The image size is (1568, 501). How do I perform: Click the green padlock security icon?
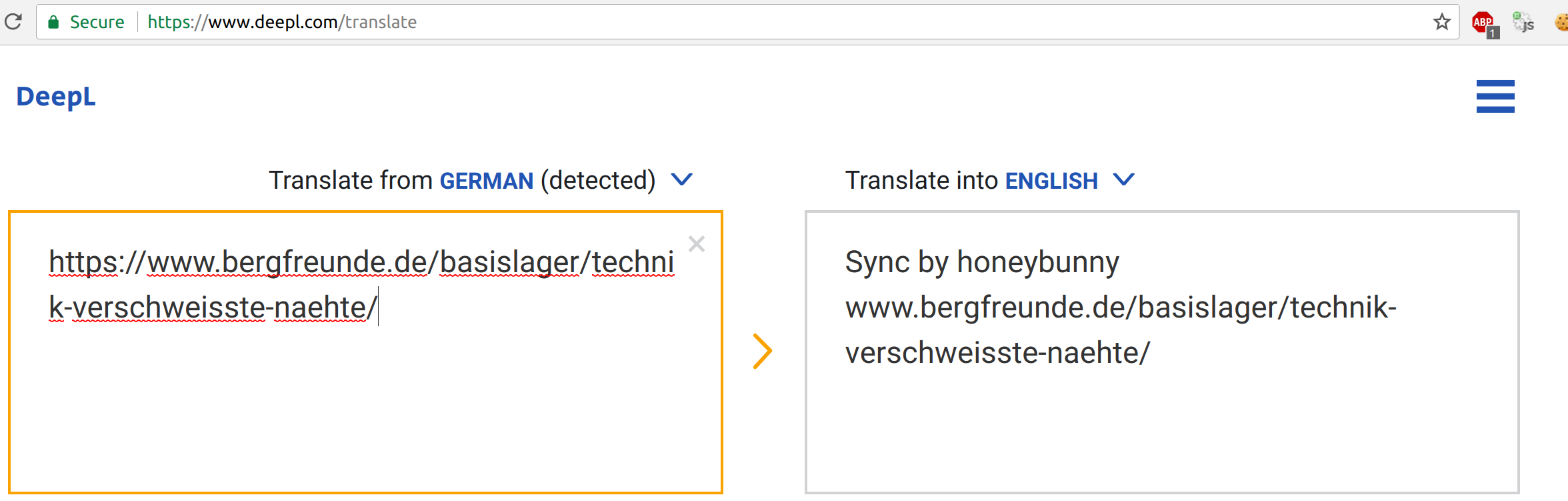(53, 22)
